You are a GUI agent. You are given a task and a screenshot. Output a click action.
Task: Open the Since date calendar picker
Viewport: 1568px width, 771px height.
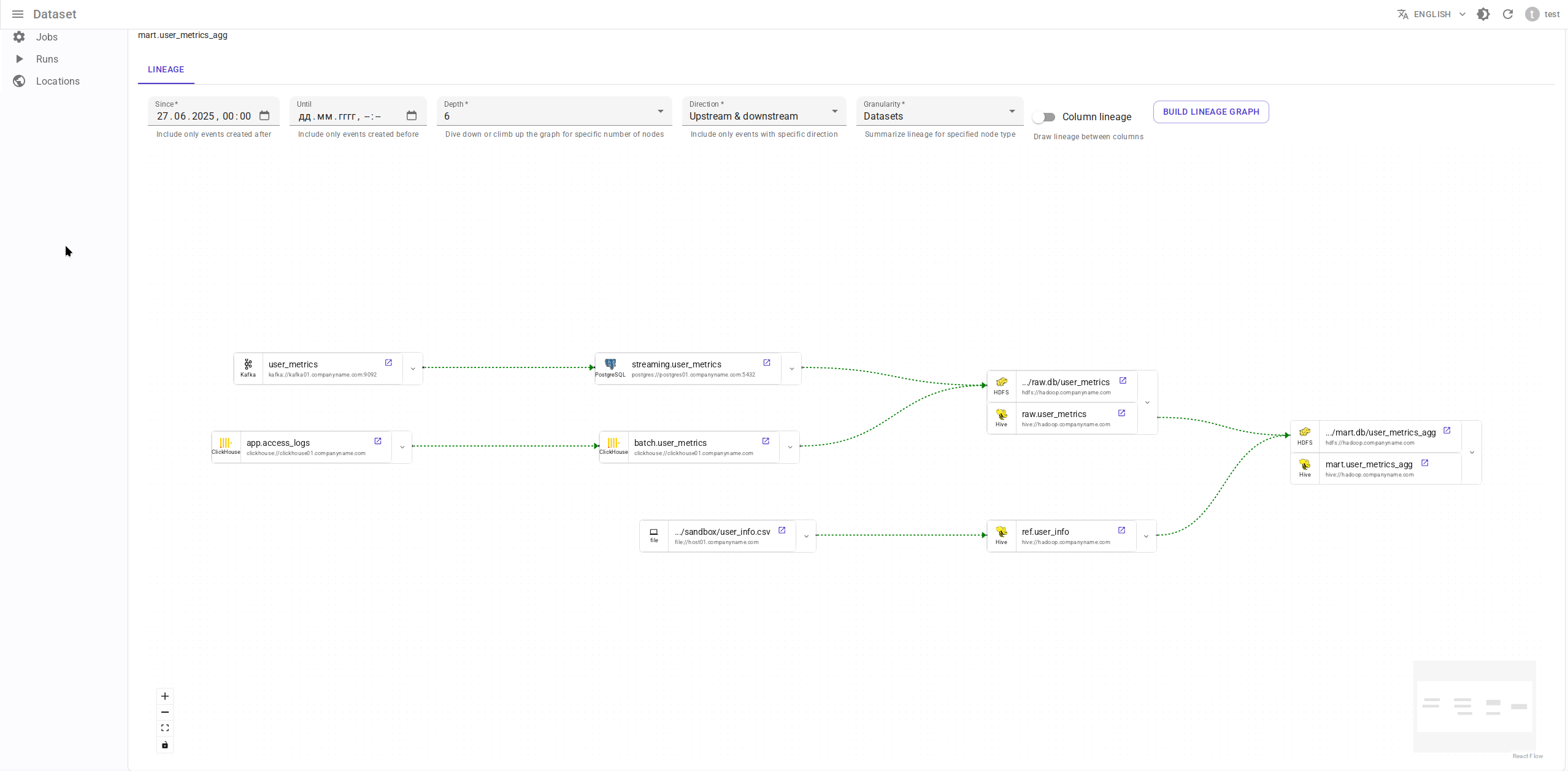click(x=264, y=116)
